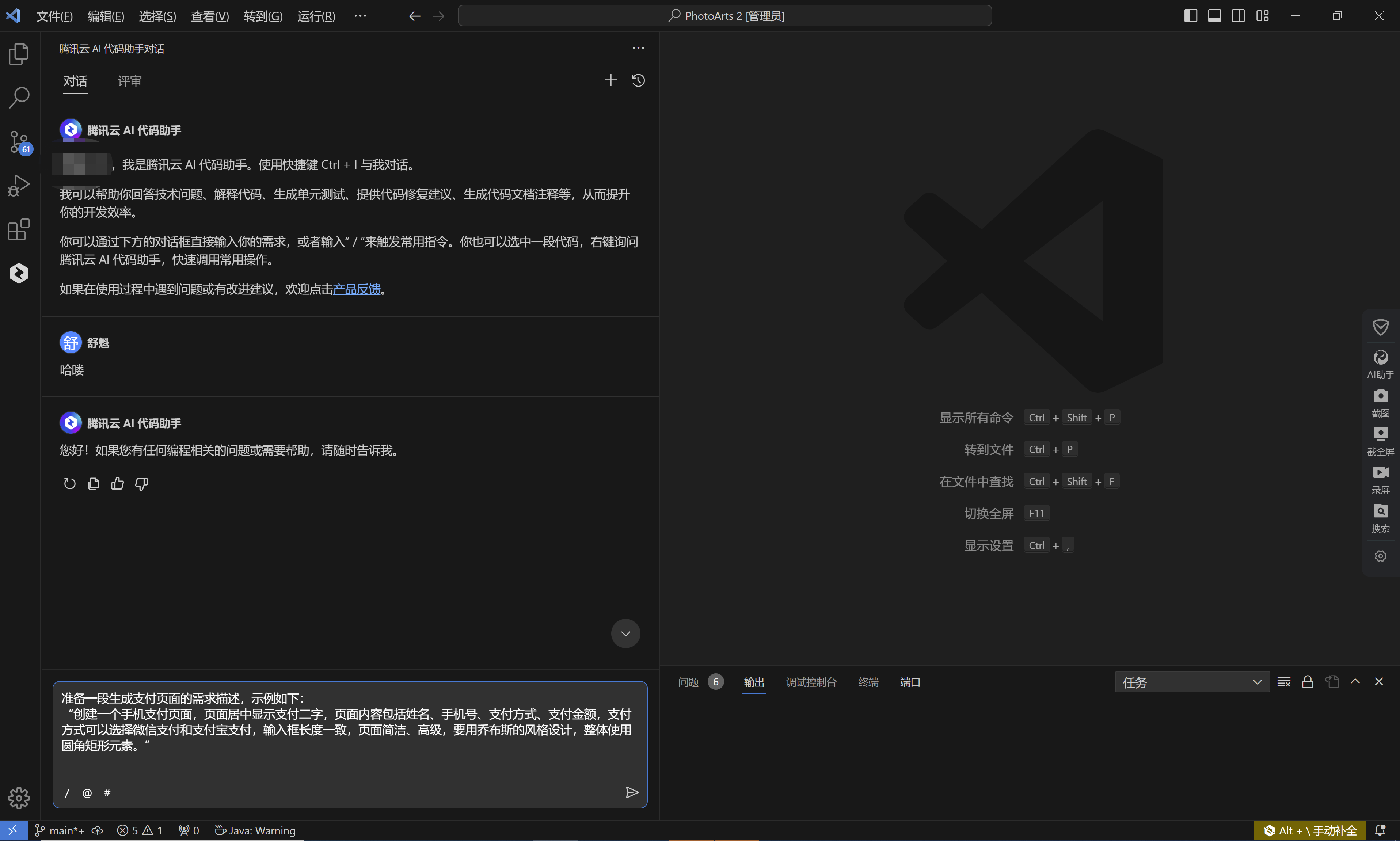The image size is (1400, 841).
Task: Open the Source Control view
Action: 19,142
